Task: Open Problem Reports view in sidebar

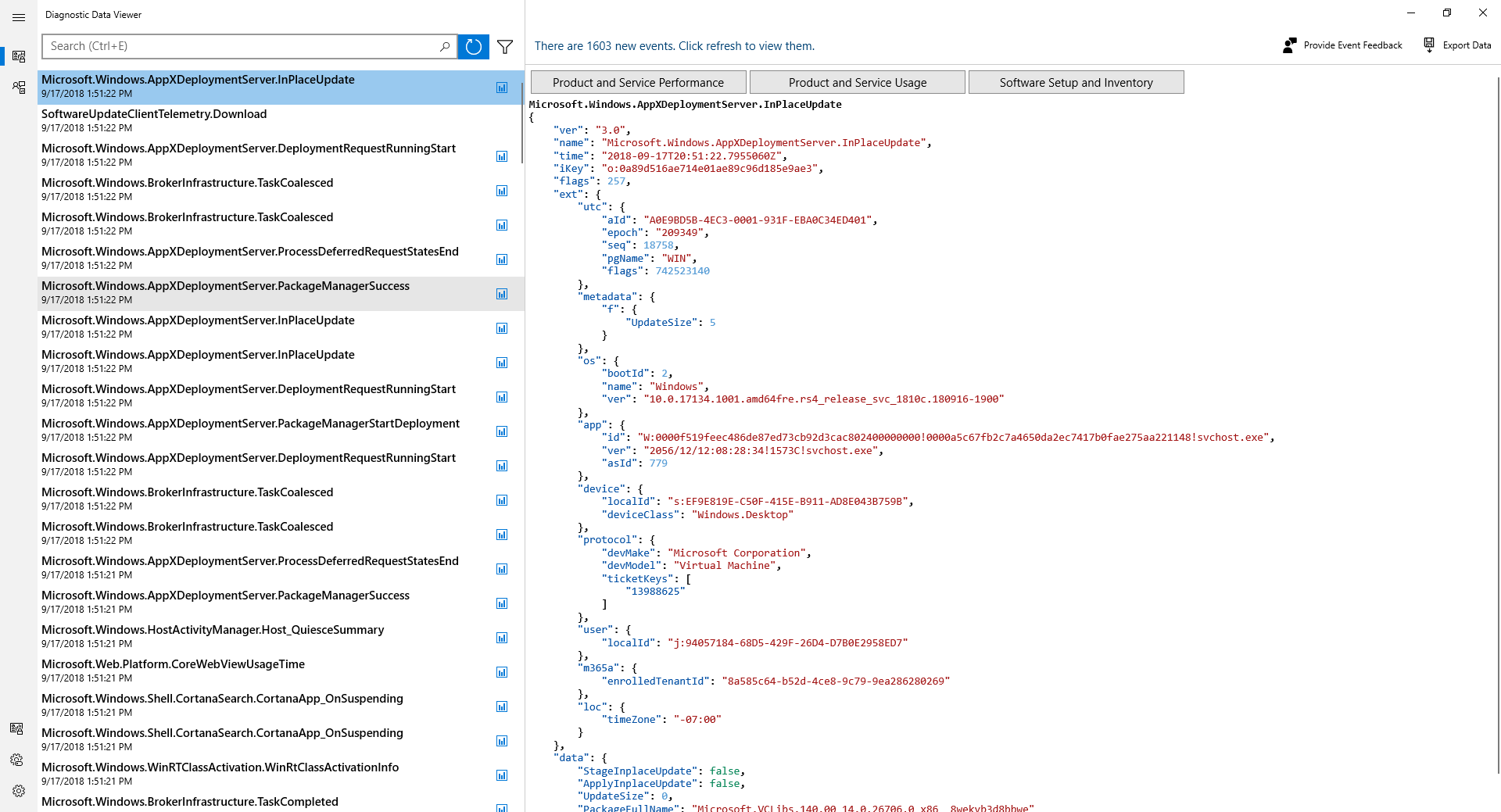Action: click(x=19, y=87)
